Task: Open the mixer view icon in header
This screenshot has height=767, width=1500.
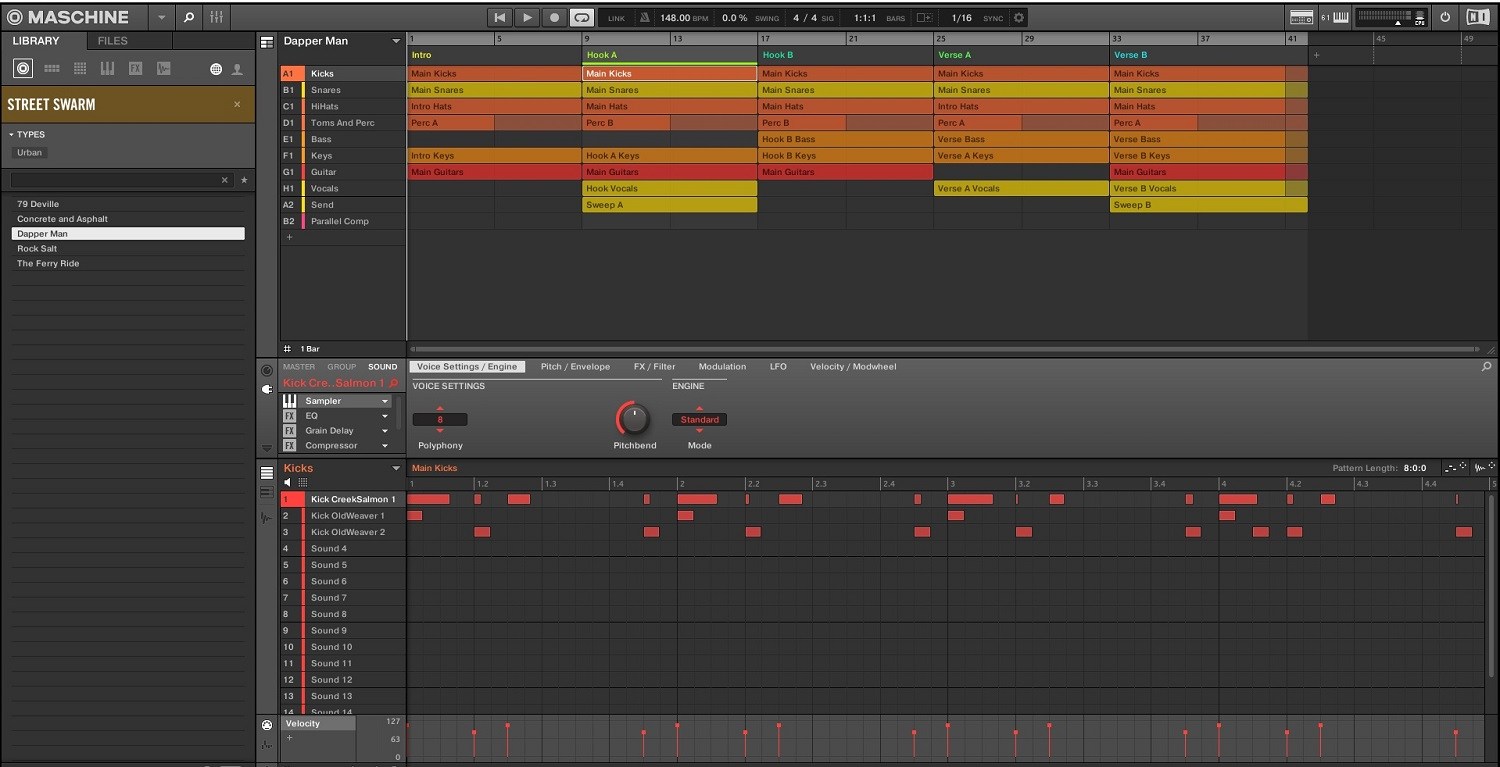Action: click(217, 17)
